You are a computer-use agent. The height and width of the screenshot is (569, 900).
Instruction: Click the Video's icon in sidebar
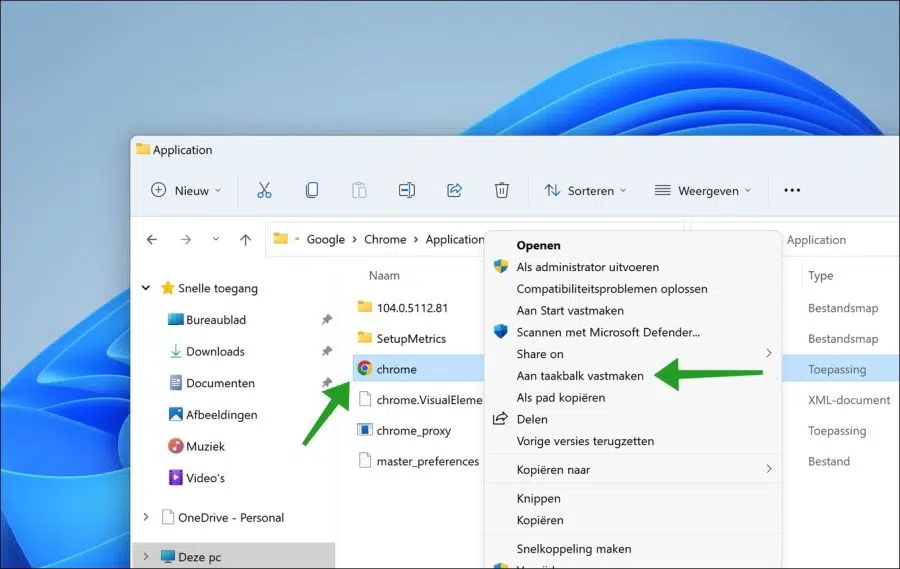coord(176,477)
